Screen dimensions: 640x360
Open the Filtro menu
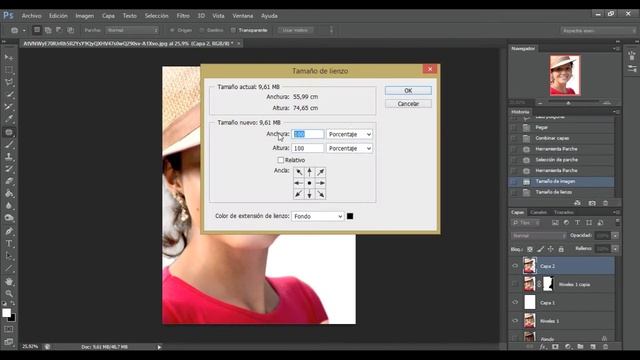coord(183,16)
